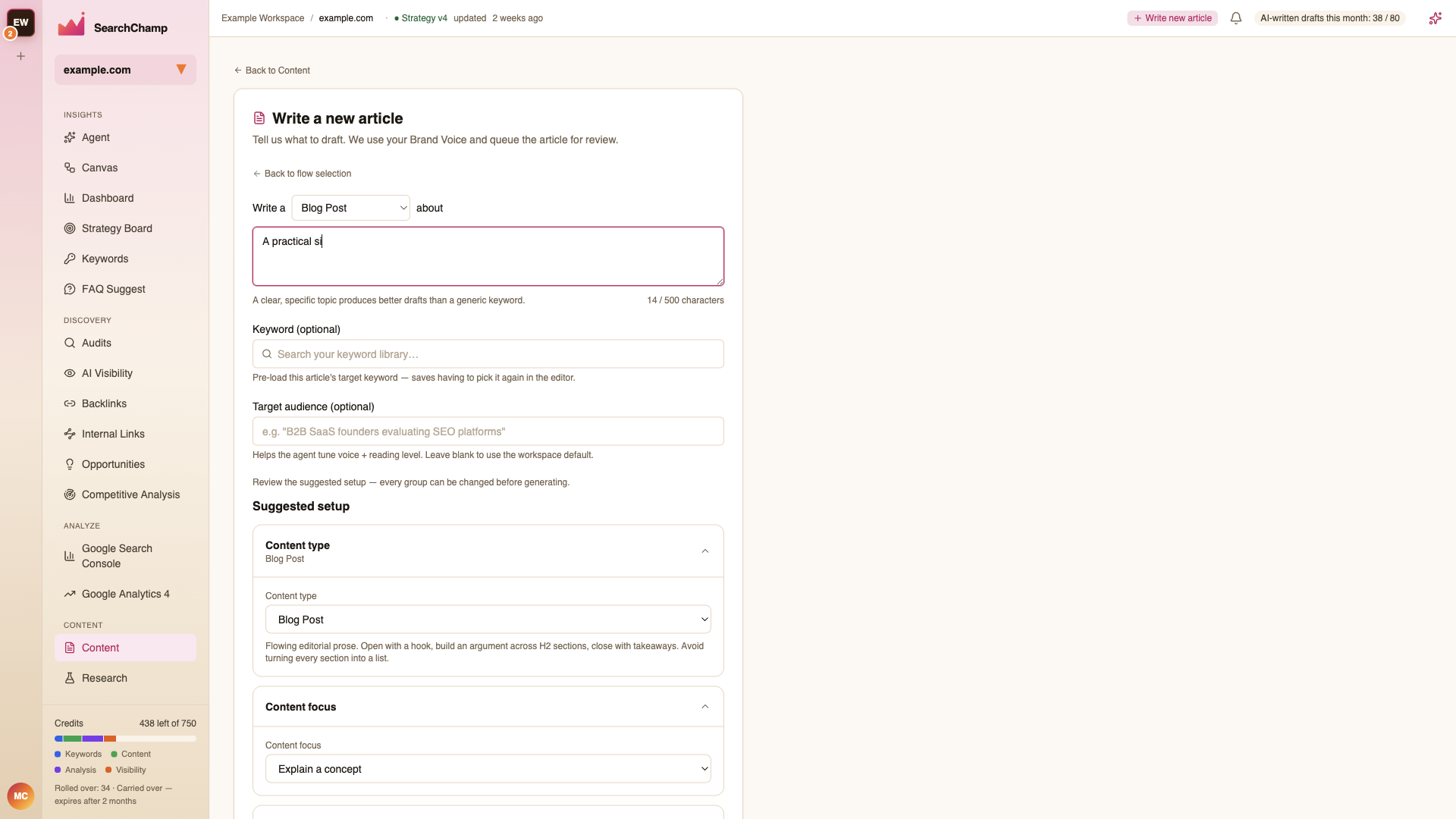Click example.com breadcrumb link
This screenshot has height=819, width=1456.
[346, 18]
